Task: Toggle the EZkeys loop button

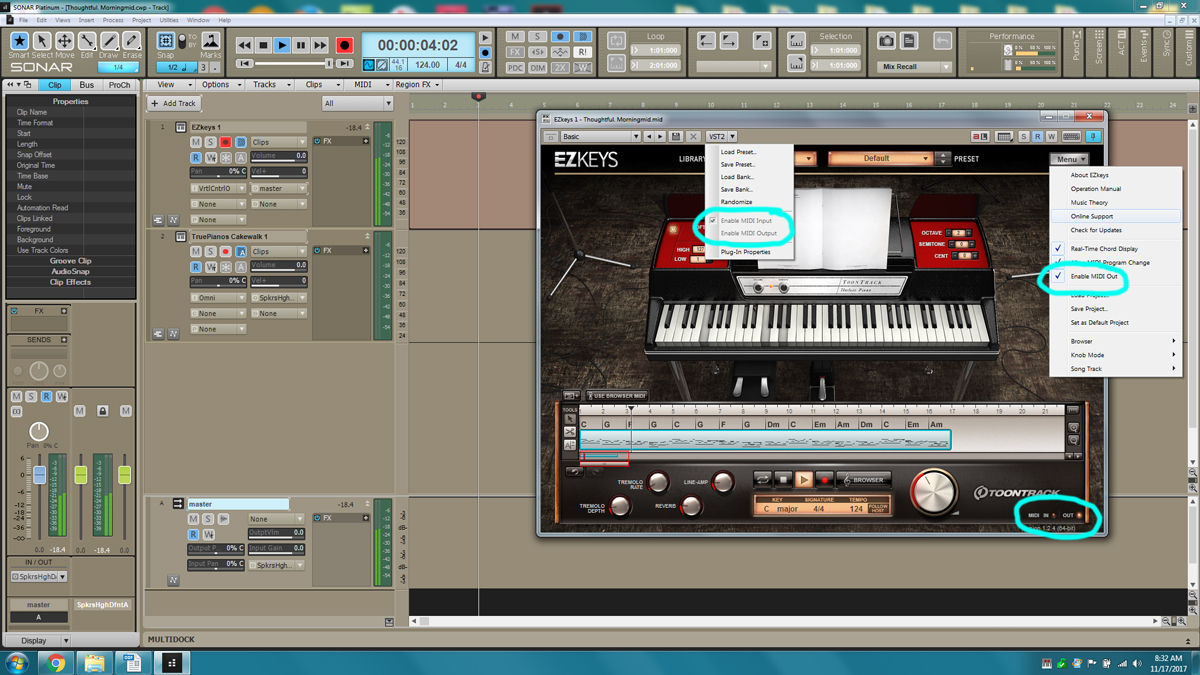Action: coord(762,480)
